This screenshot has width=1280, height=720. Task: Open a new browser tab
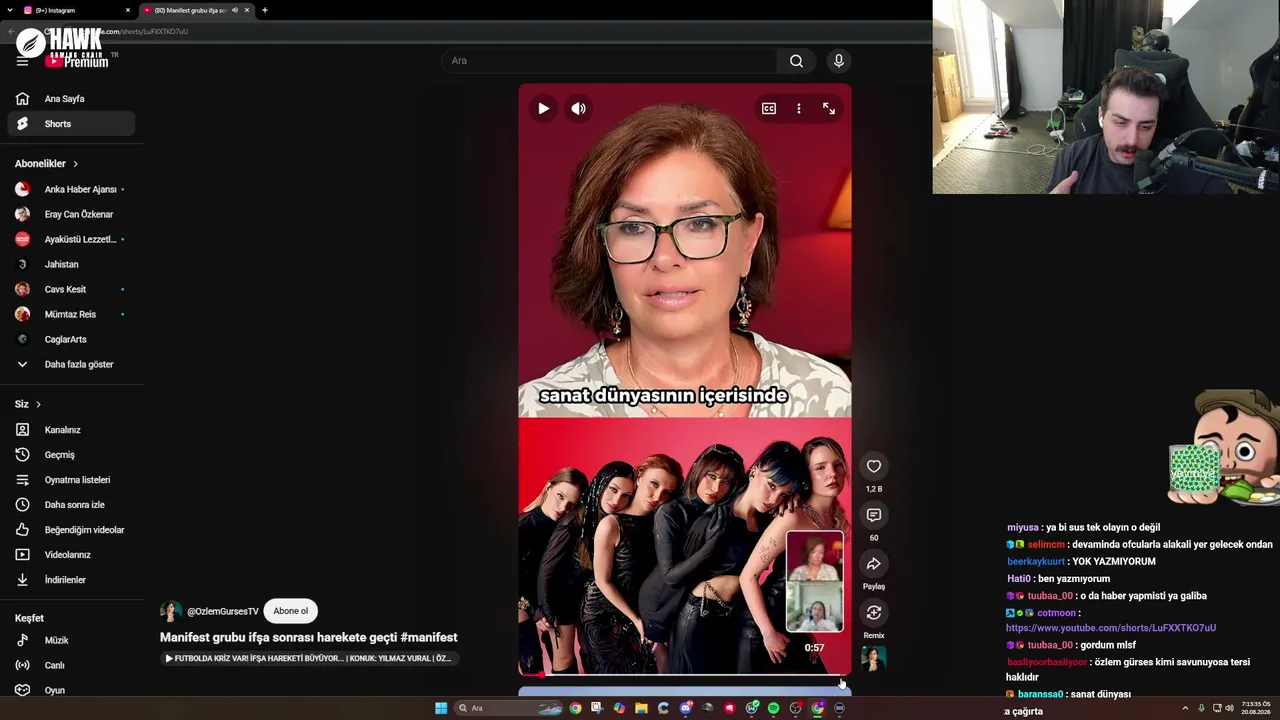[265, 10]
